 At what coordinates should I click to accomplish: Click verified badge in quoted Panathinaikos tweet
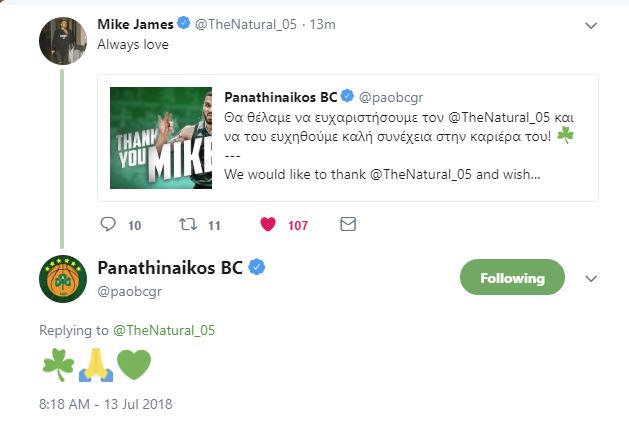347,97
